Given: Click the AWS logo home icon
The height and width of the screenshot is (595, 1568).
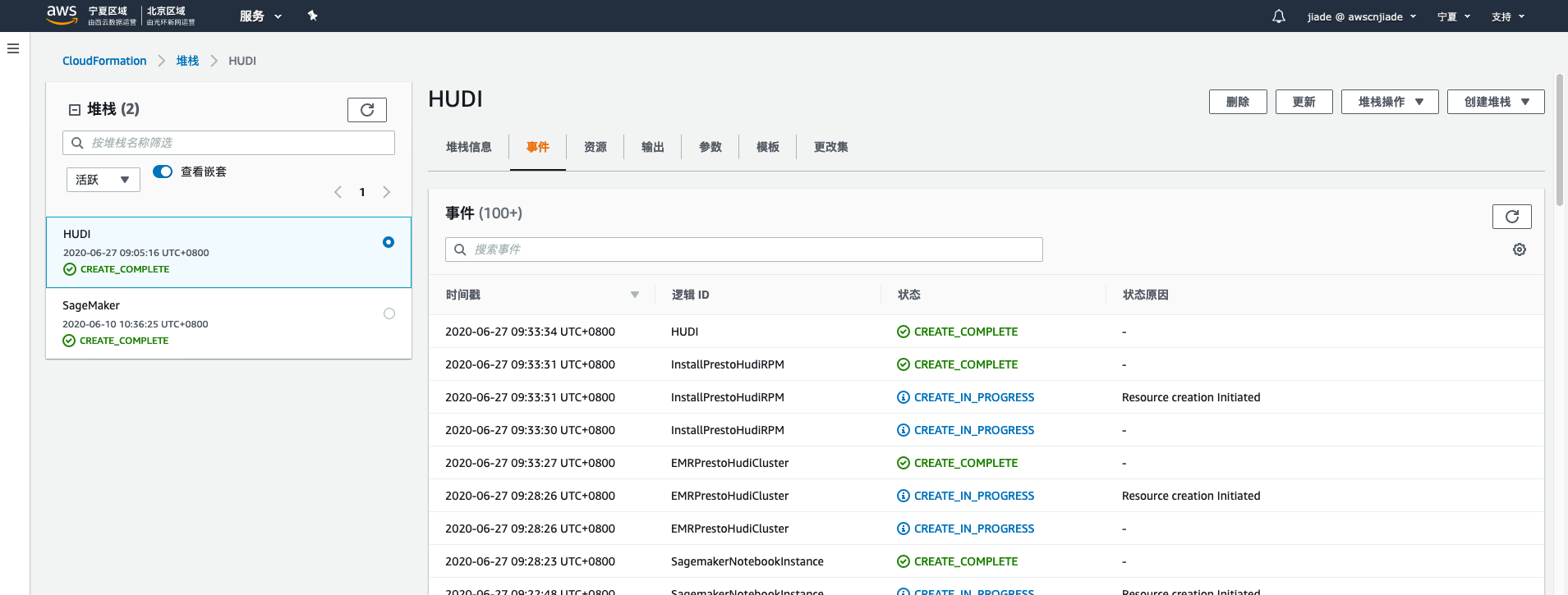Looking at the screenshot, I should (x=62, y=14).
